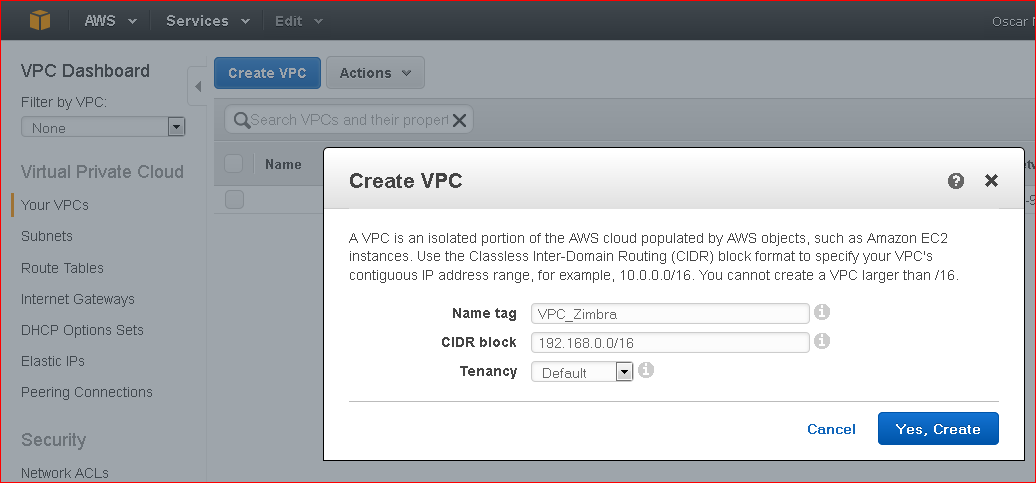Click info icon beside Tenancy dropdown
This screenshot has height=483, width=1036.
646,370
